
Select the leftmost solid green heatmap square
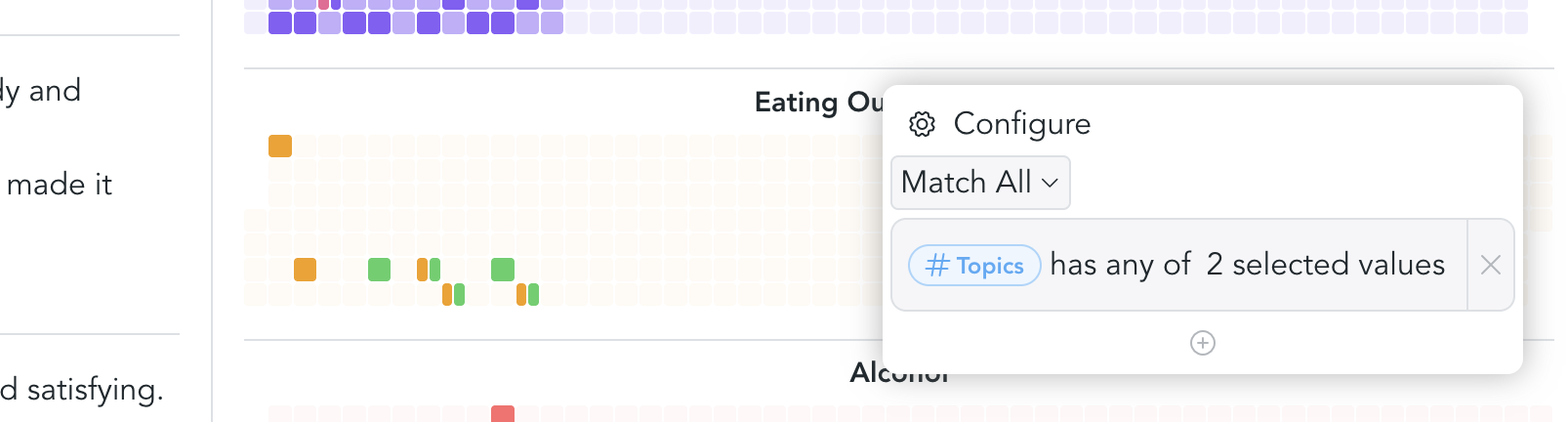379,269
